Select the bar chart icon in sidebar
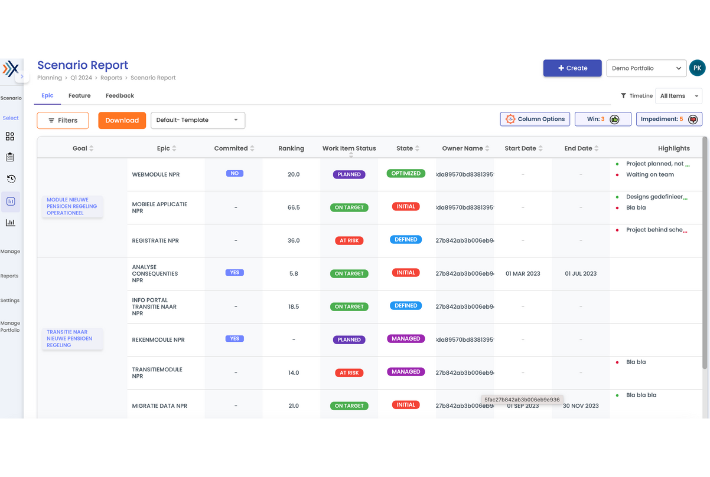 [10, 222]
